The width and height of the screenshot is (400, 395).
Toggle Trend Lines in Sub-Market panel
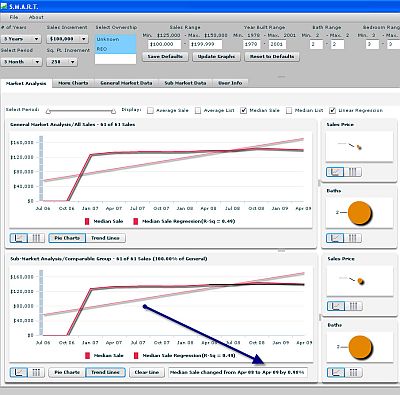[105, 372]
